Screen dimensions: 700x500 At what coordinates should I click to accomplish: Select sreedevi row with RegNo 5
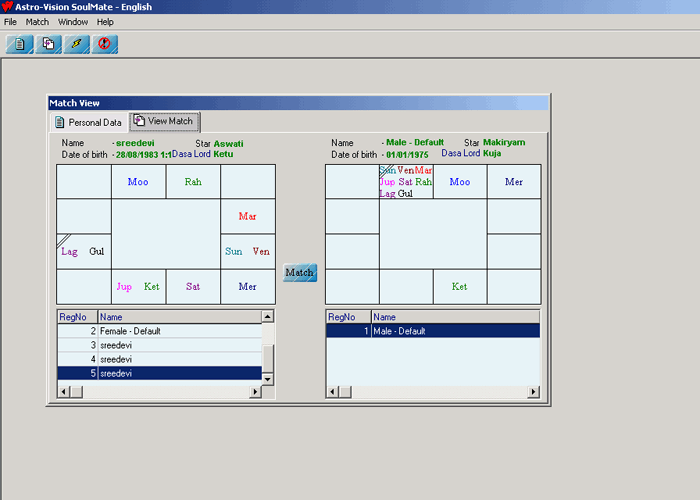click(x=160, y=373)
